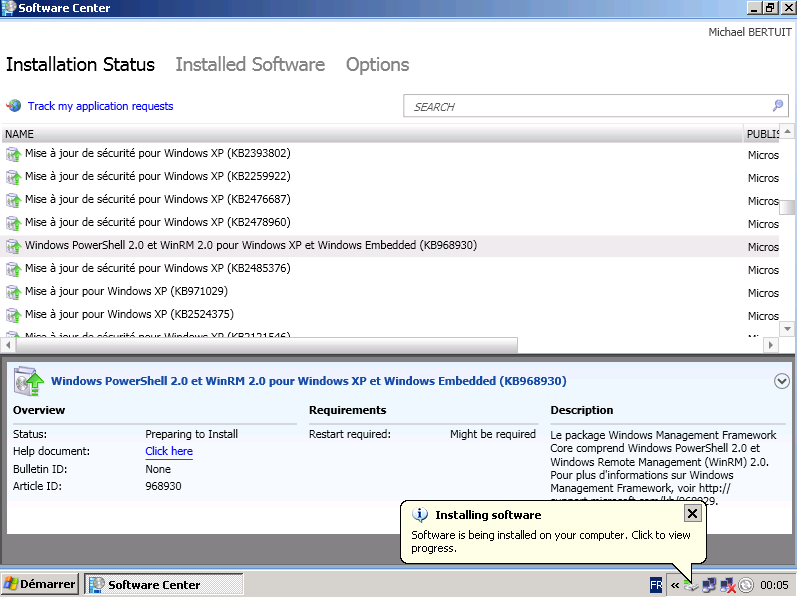Click the update icon beside KB2393802
This screenshot has width=797, height=597.
[x=13, y=154]
